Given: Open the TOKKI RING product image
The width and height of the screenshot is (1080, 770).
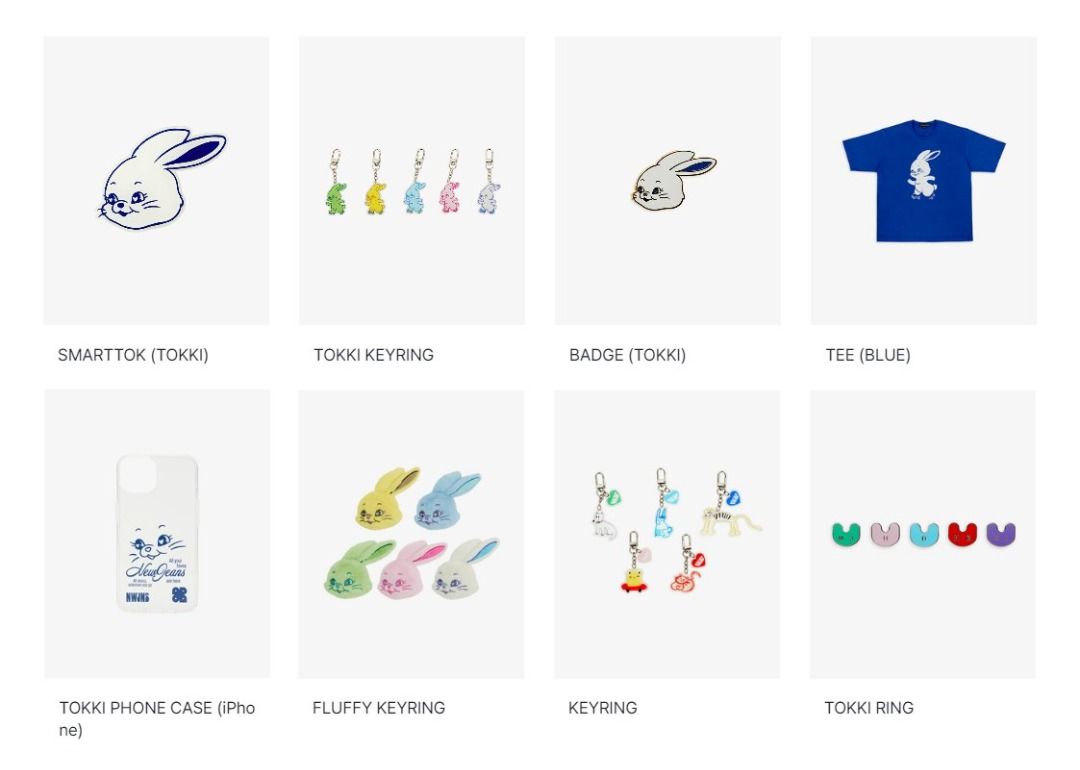Looking at the screenshot, I should click(x=923, y=534).
